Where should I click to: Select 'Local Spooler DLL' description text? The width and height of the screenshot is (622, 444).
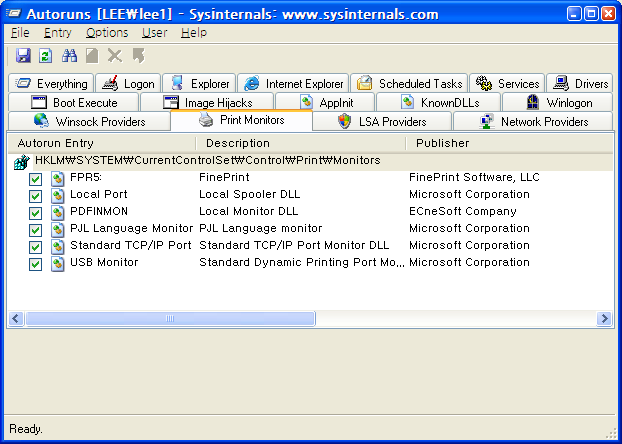pos(250,194)
